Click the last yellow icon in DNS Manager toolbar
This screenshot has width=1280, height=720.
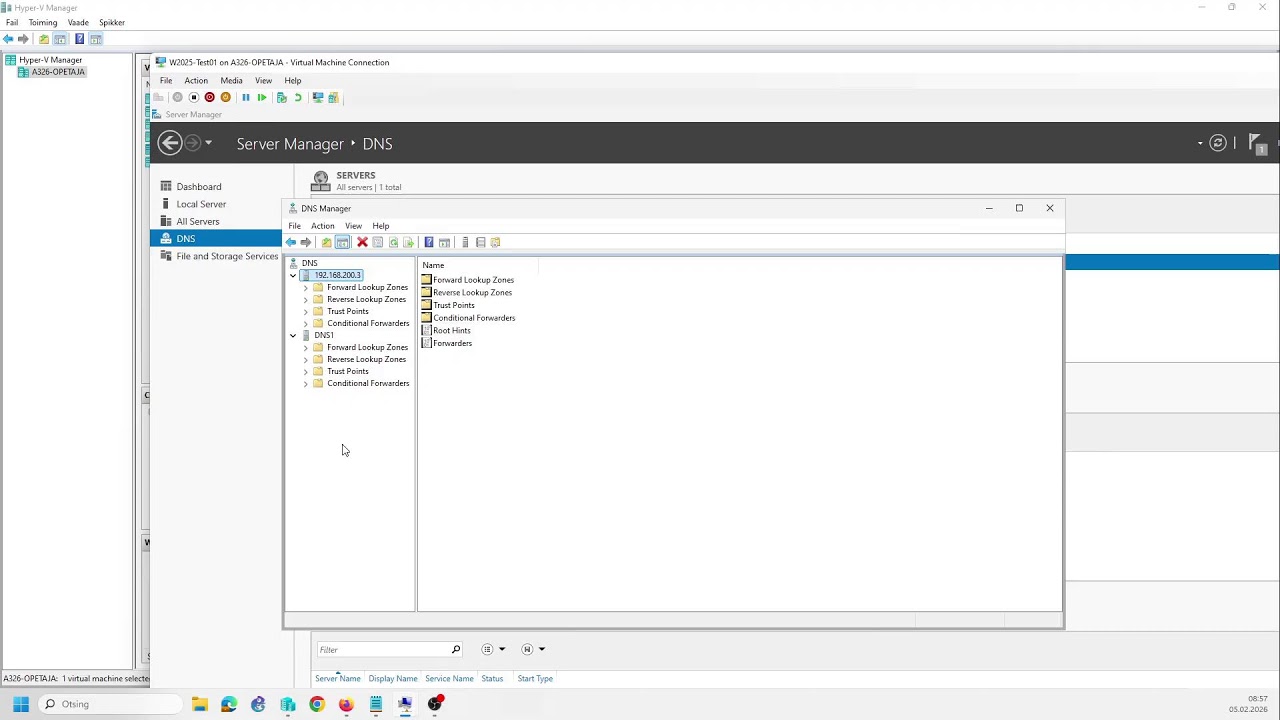[x=495, y=242]
